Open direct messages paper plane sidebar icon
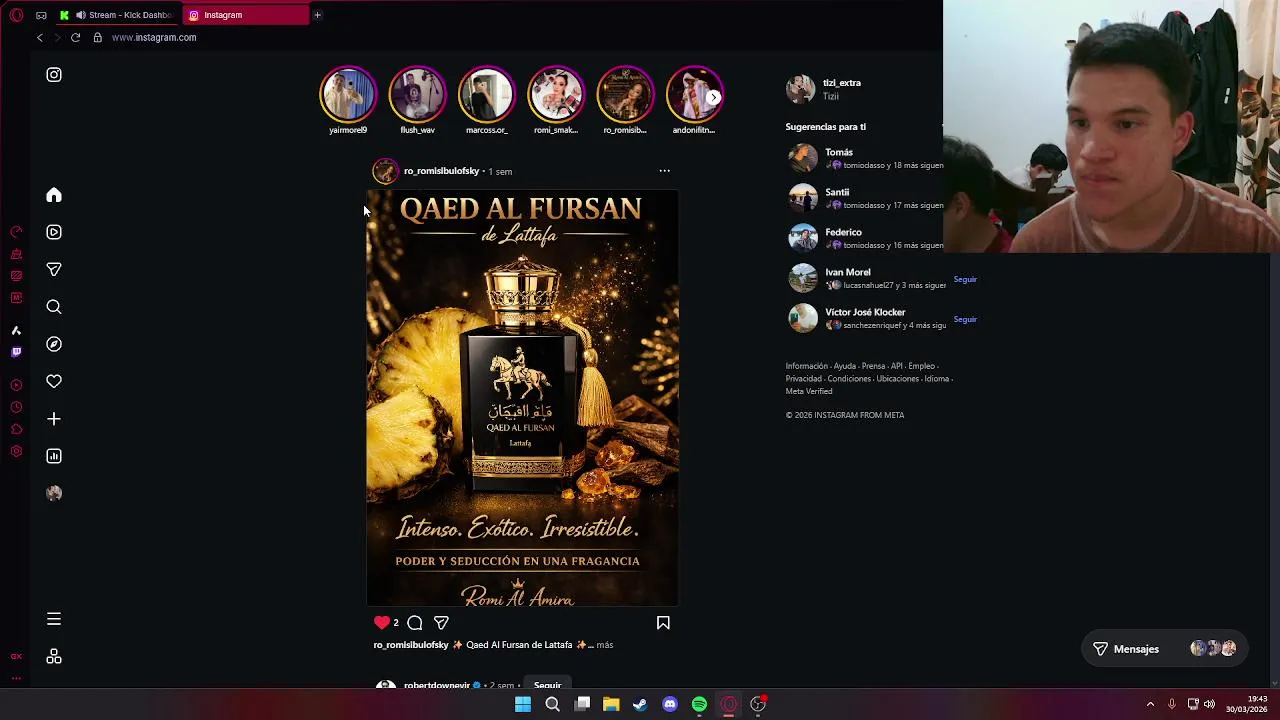Screen dimensions: 1280x720 pyautogui.click(x=54, y=269)
